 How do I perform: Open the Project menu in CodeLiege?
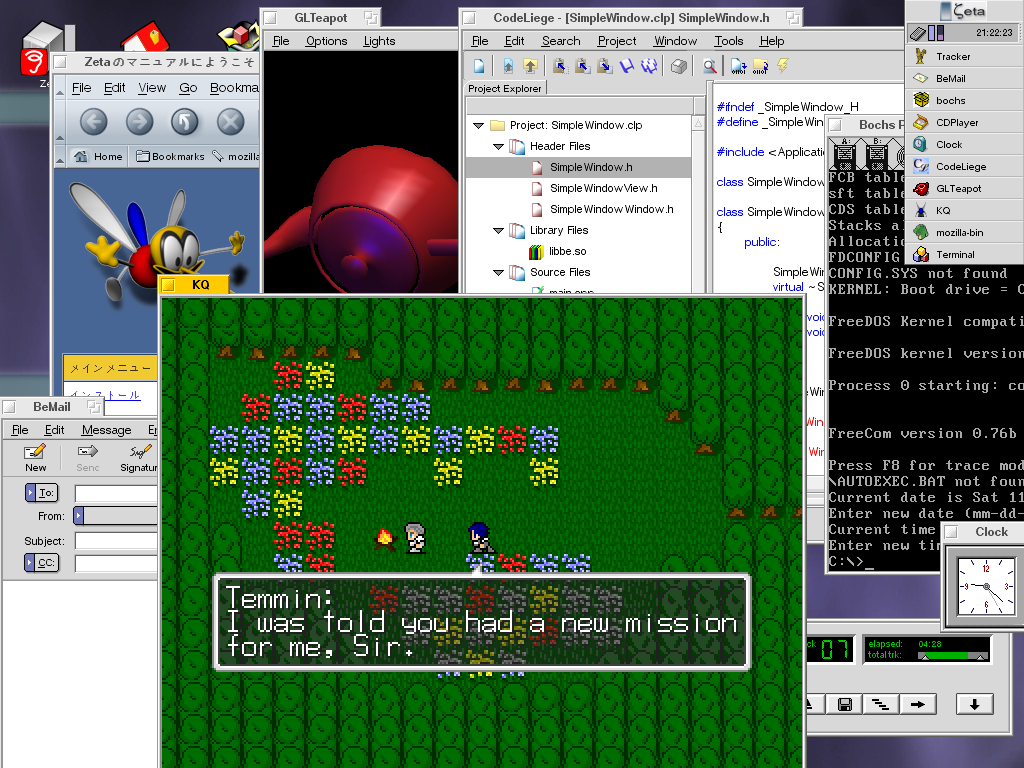[x=616, y=40]
